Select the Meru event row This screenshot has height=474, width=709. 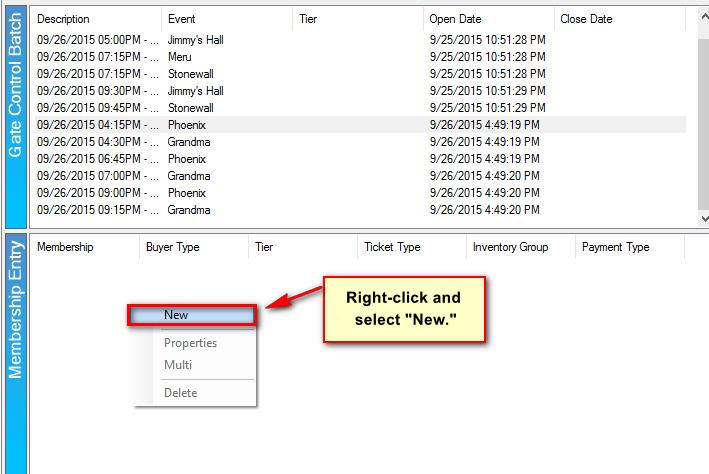[x=360, y=57]
